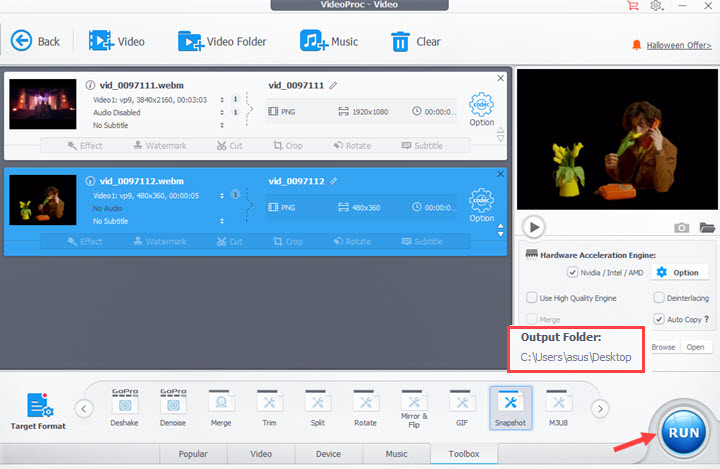Enable Use High Quality Engine
Image resolution: width=720 pixels, height=469 pixels.
click(531, 298)
